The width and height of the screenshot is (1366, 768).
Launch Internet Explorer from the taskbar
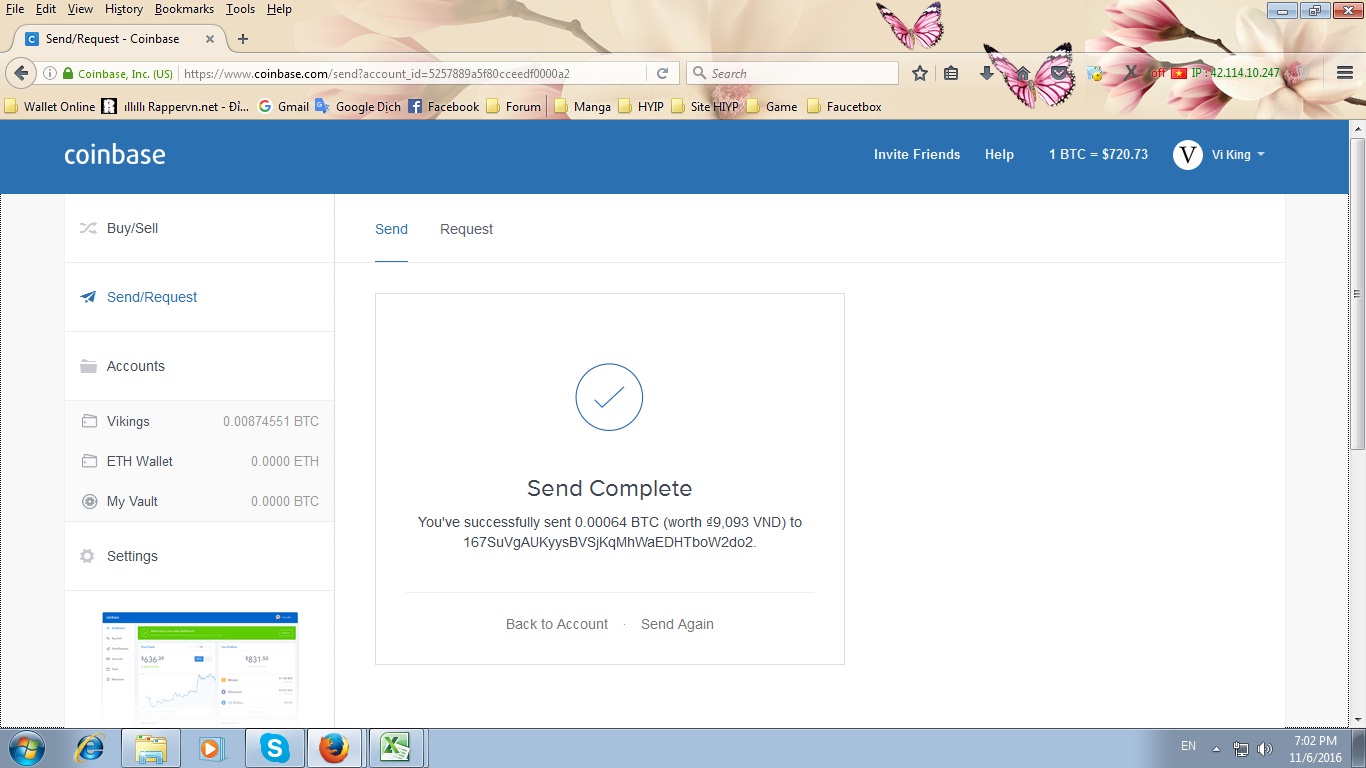click(90, 748)
